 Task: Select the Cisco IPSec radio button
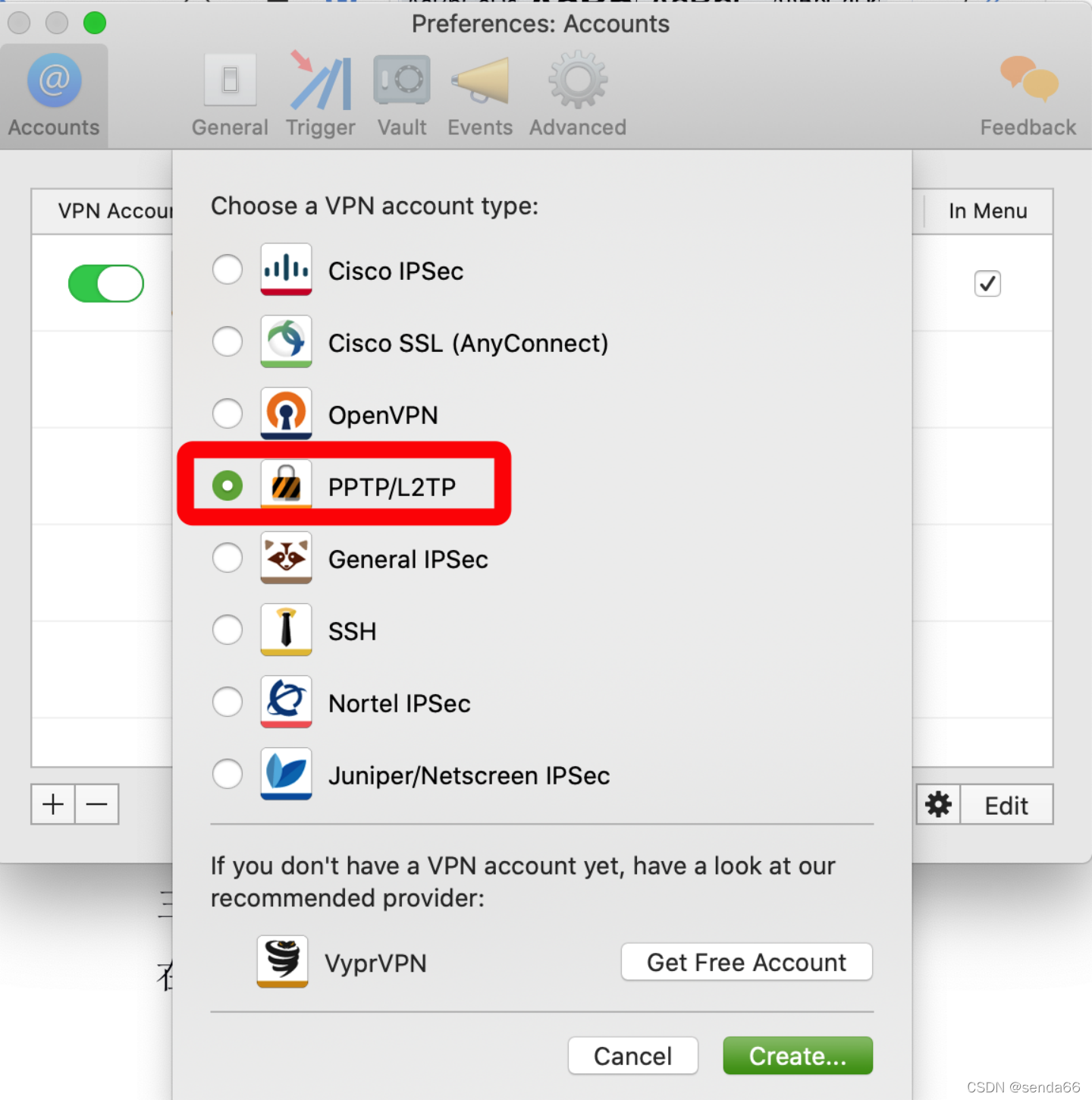click(227, 269)
